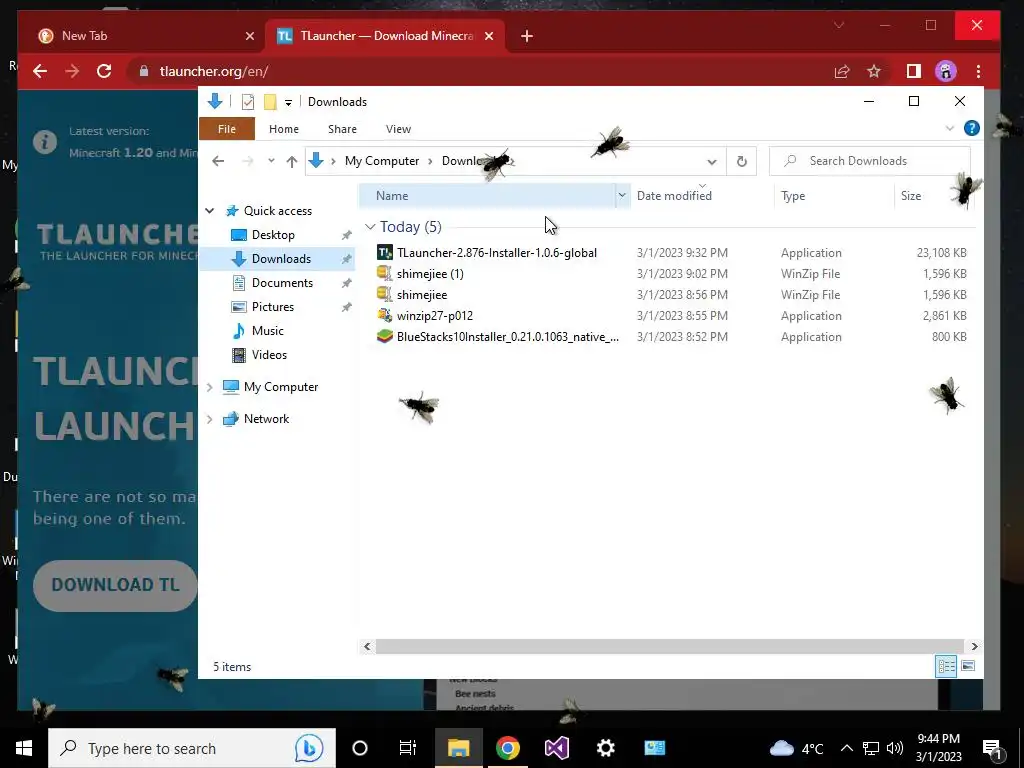Click the horizontal scrollbar in file list
Viewport: 1024px width, 768px height.
click(x=669, y=647)
